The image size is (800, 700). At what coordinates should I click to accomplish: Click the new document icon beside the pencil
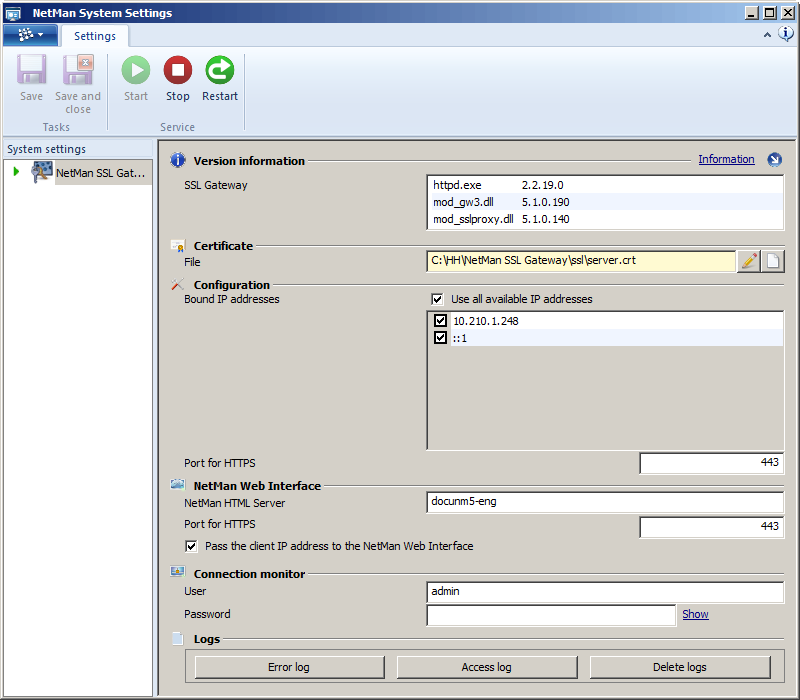click(771, 260)
